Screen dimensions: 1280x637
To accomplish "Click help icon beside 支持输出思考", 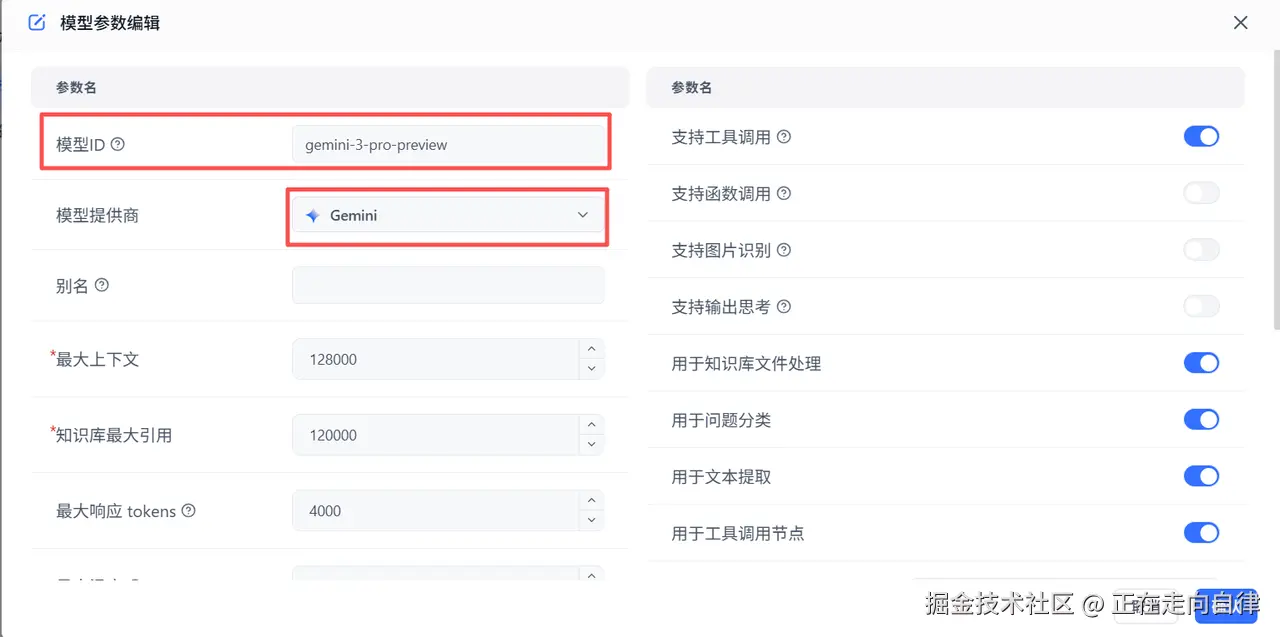I will click(784, 306).
